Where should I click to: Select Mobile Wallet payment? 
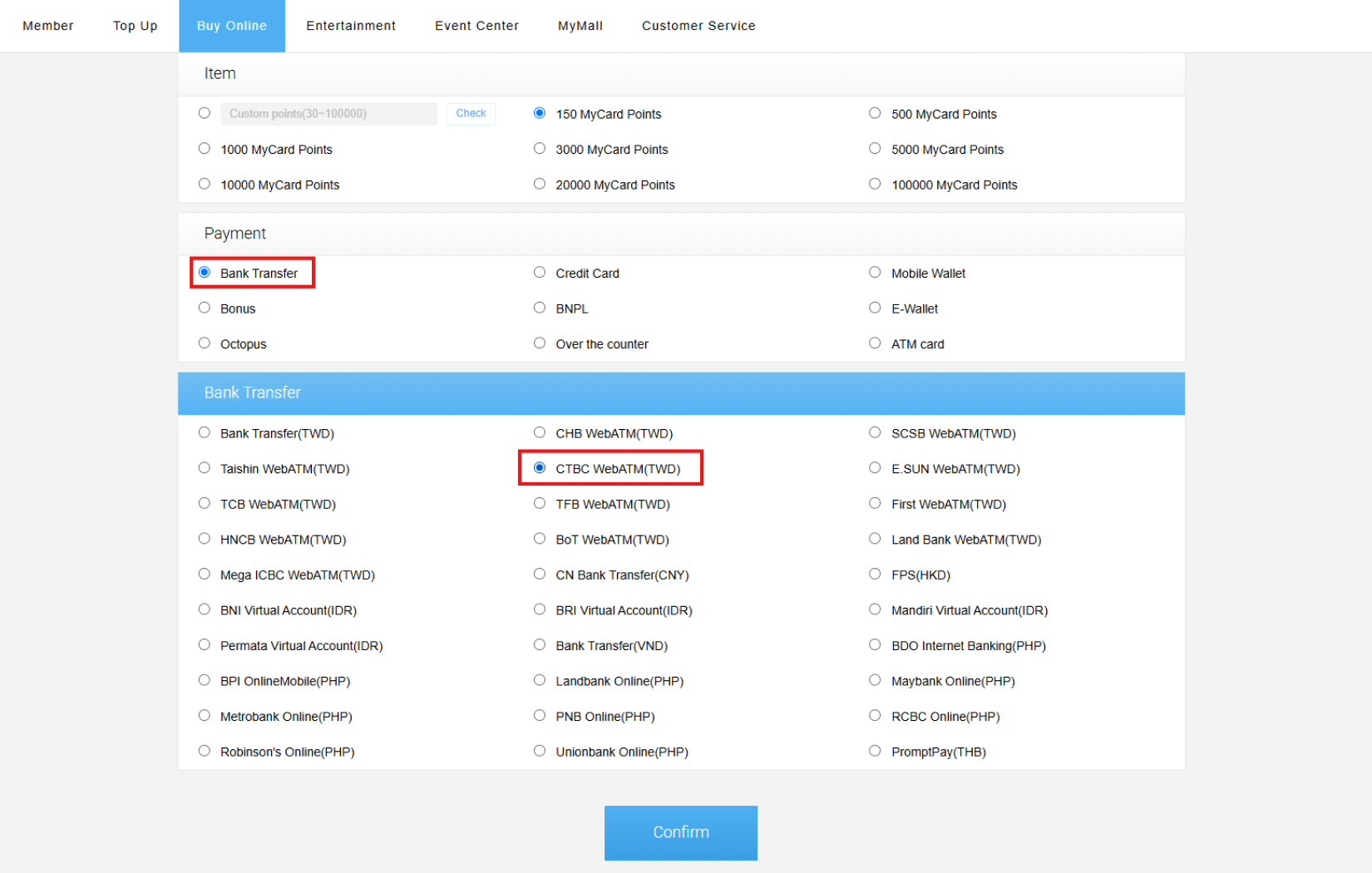pos(875,273)
